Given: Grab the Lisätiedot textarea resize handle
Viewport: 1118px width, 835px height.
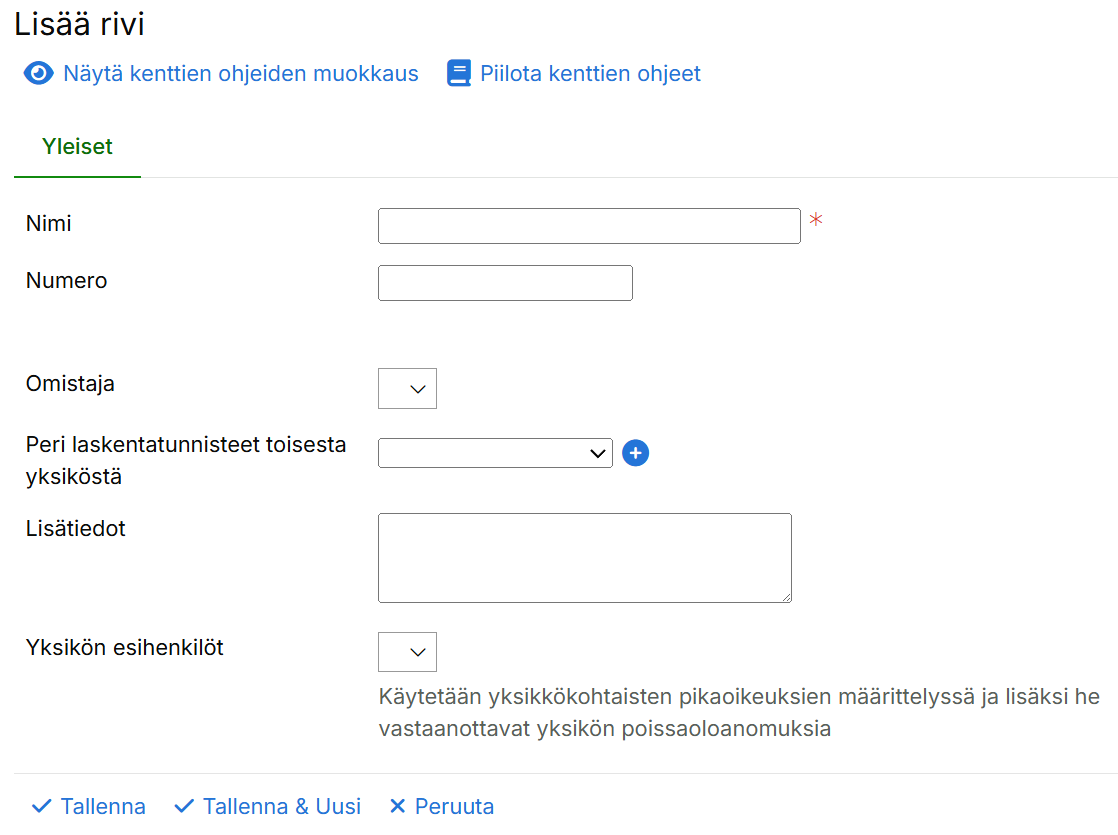Looking at the screenshot, I should [x=786, y=597].
